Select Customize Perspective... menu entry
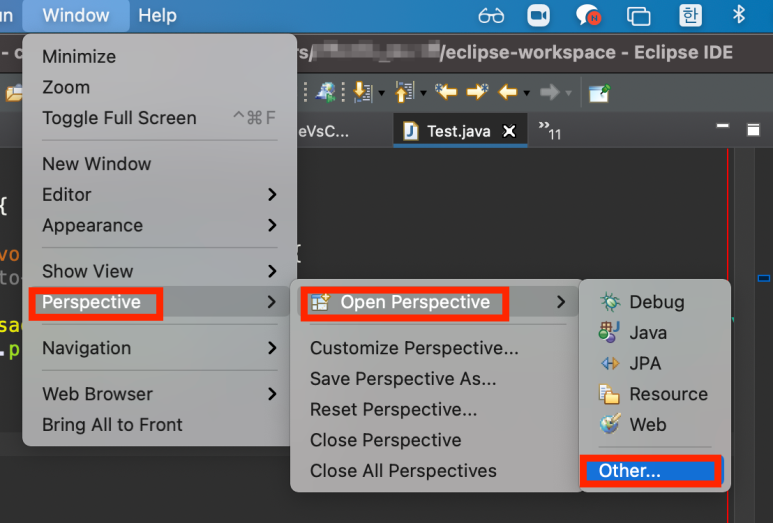The height and width of the screenshot is (523, 773). click(414, 348)
